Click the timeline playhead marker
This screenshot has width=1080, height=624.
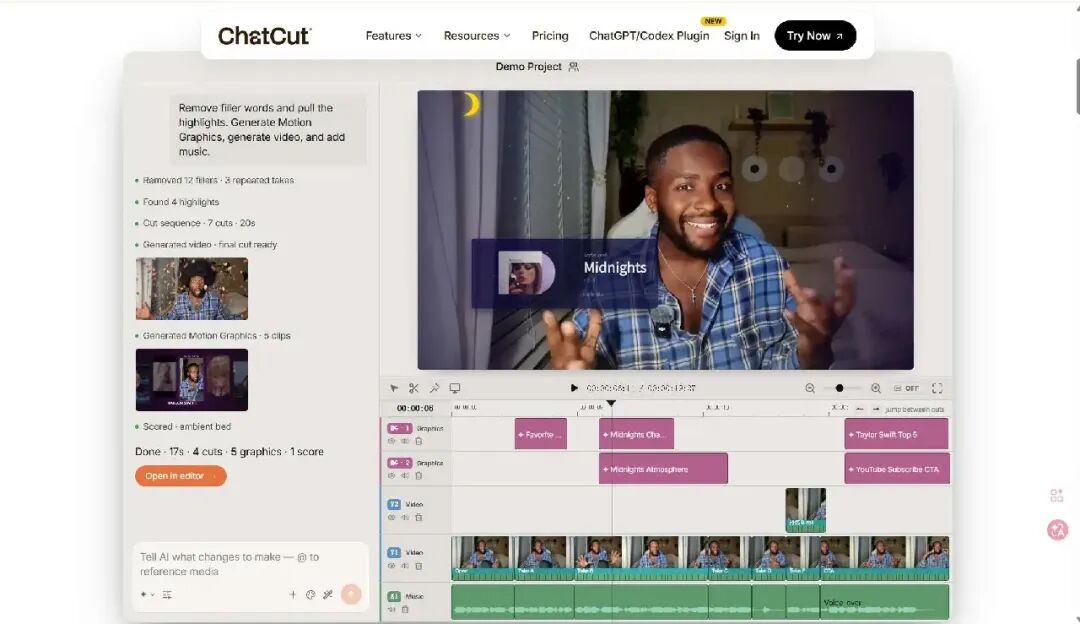(611, 404)
